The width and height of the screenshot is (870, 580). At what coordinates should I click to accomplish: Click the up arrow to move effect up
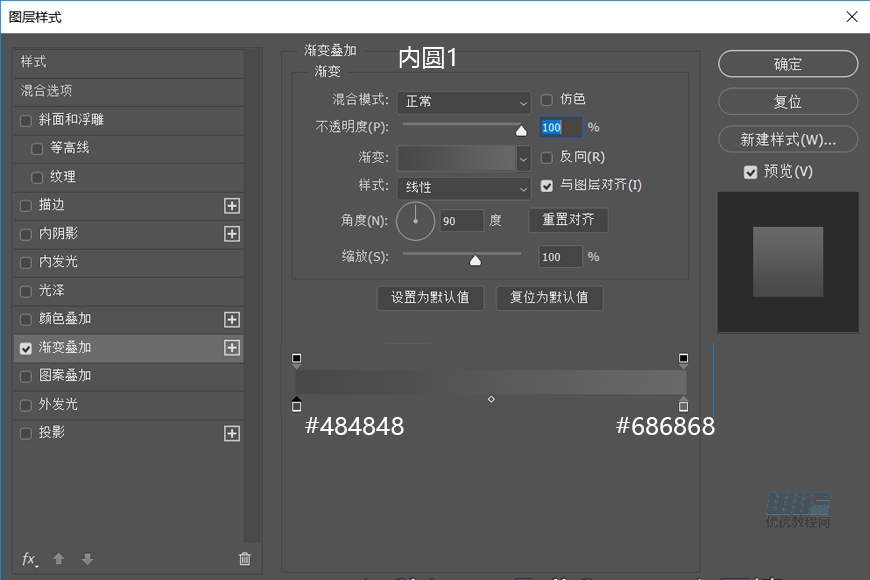point(58,559)
